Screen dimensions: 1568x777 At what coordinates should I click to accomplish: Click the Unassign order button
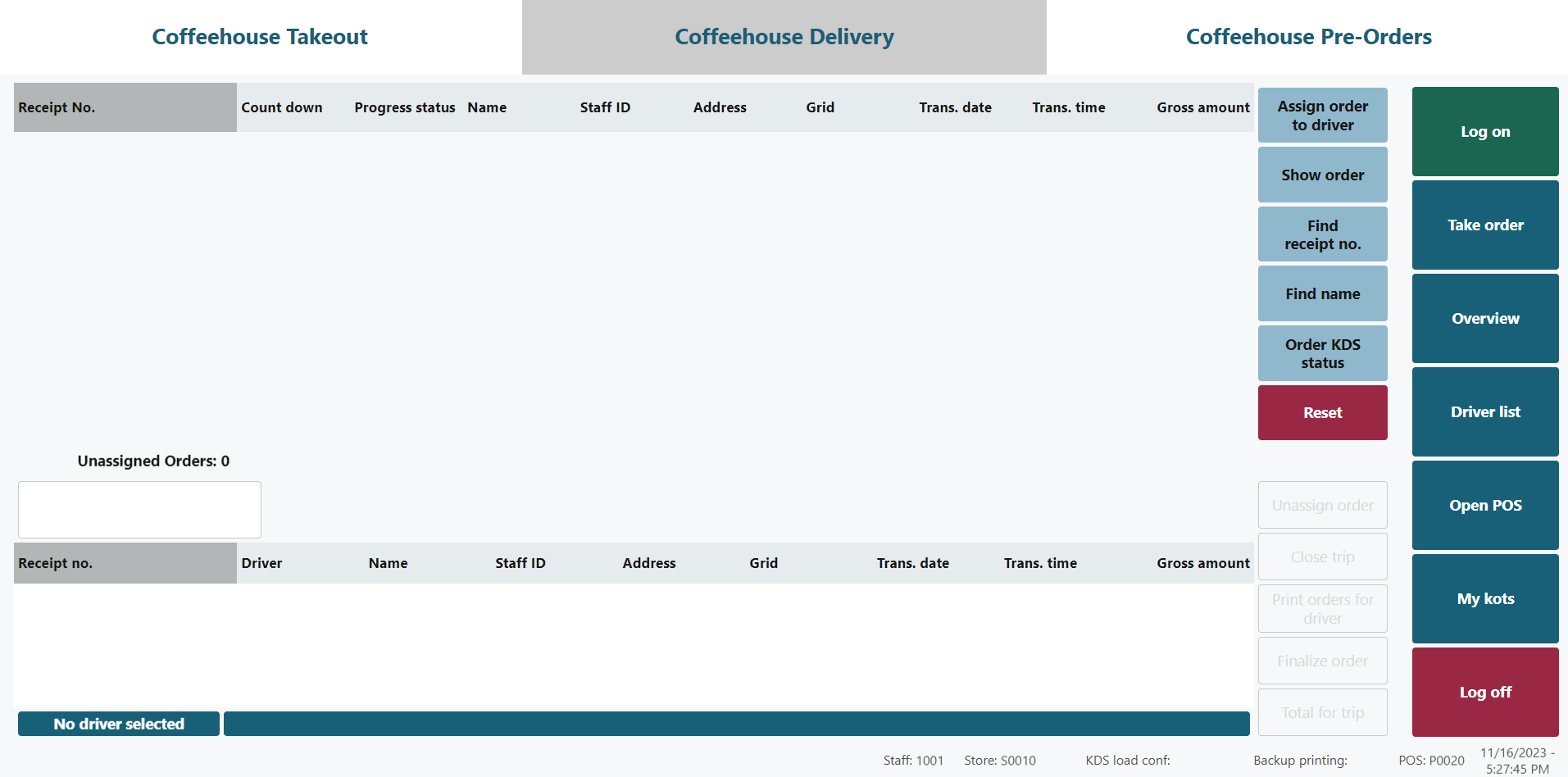(x=1322, y=505)
